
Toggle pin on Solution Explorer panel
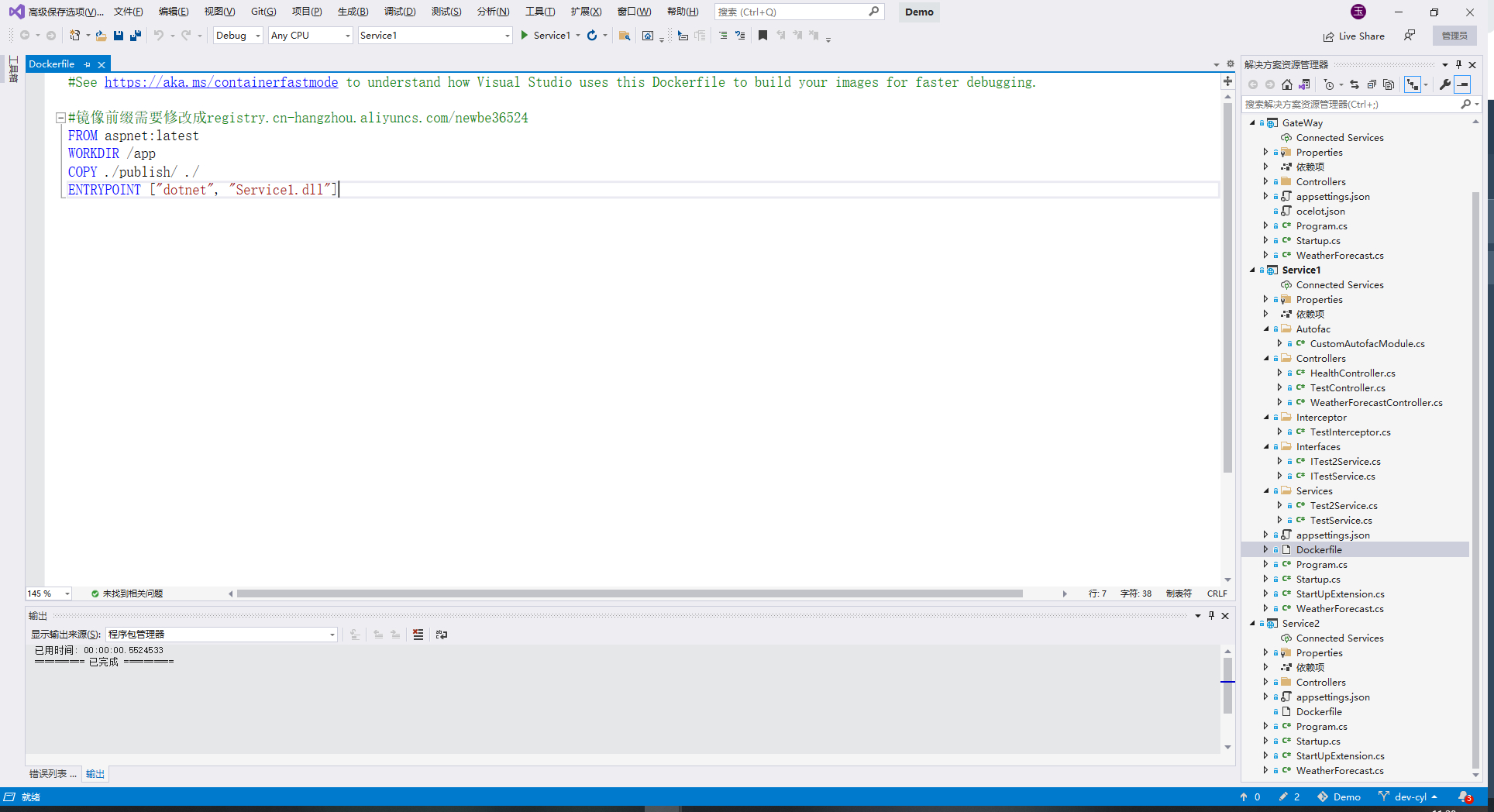click(1458, 64)
